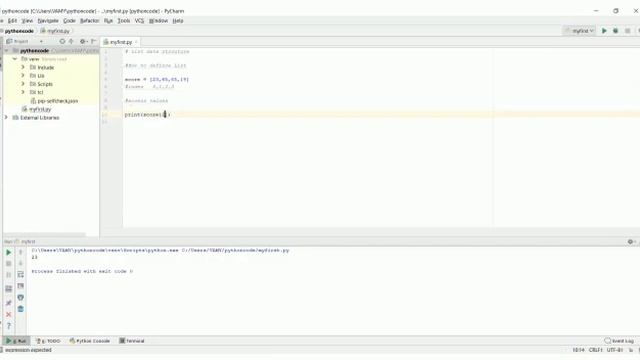Clear console output with trash icon
This screenshot has width=640, height=360.
(x=20, y=309)
